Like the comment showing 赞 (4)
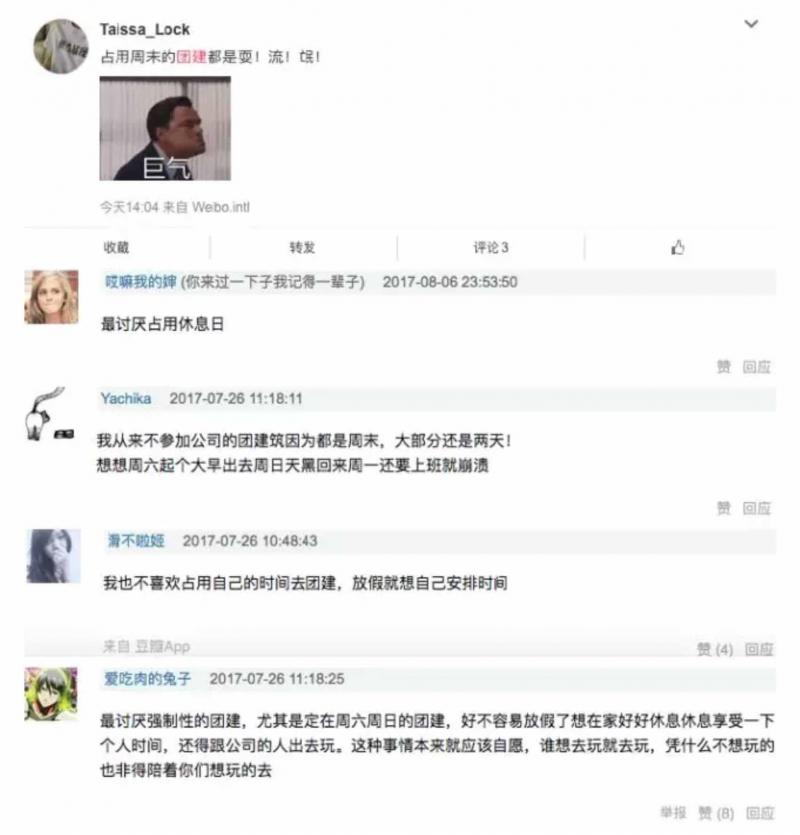Screen dimensions: 800x835 (x=715, y=649)
